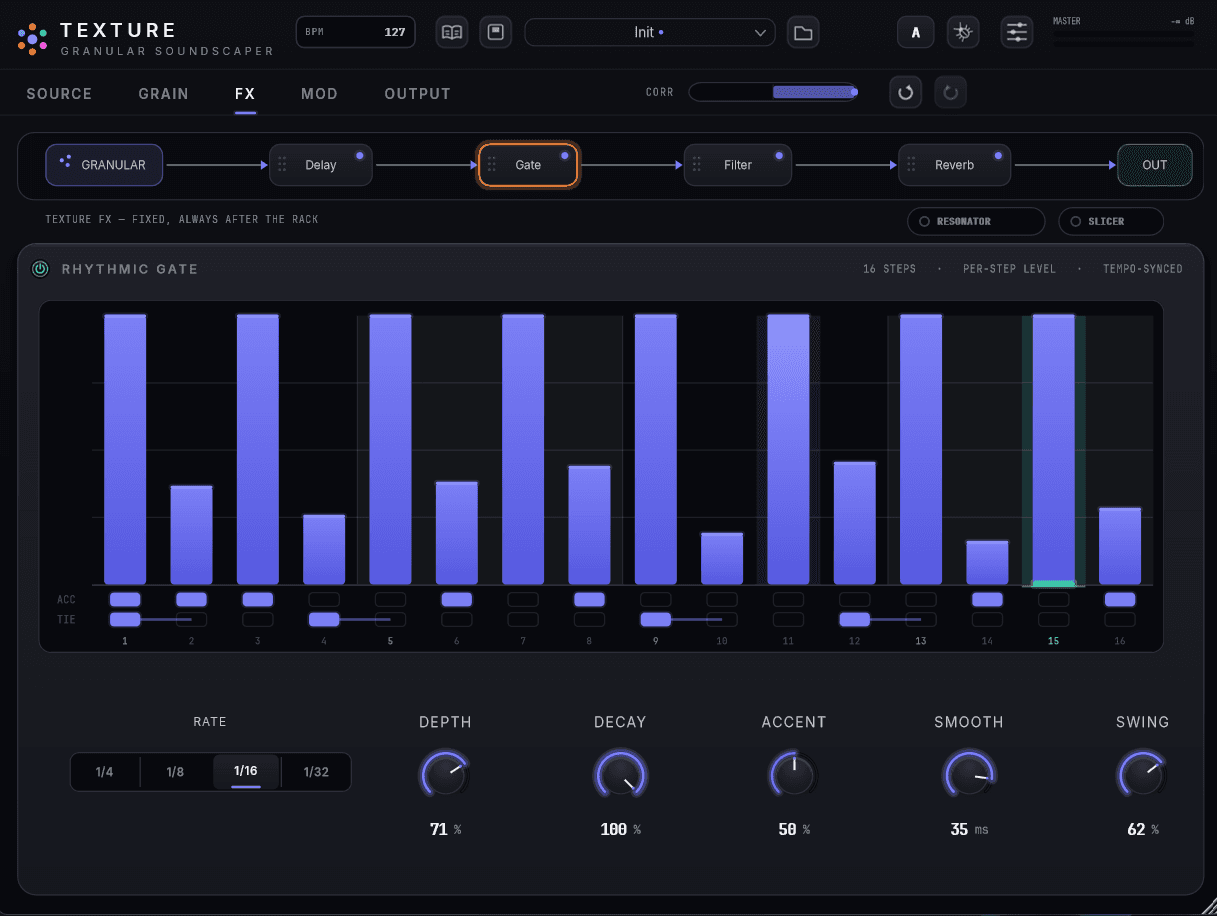This screenshot has height=916, width=1217.
Task: Toggle the Reverb module enable dot
Action: click(x=997, y=156)
